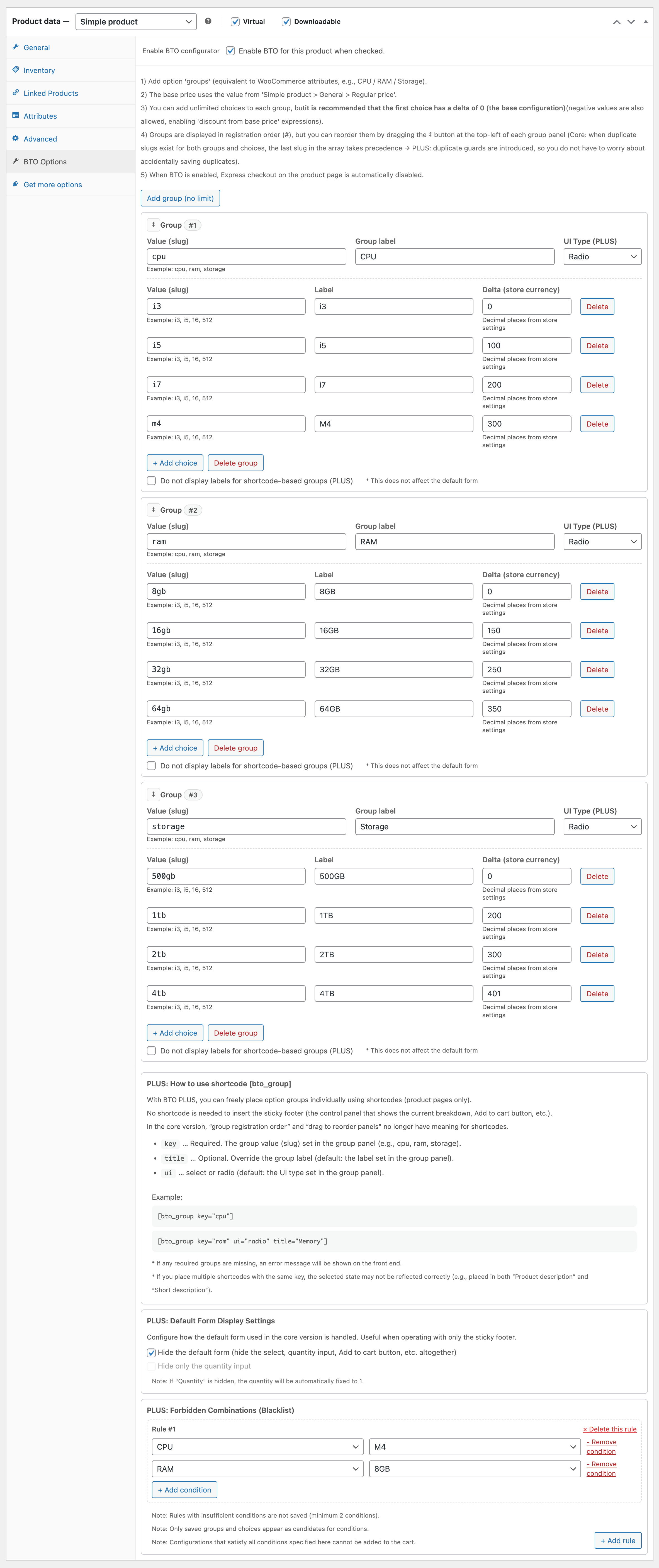Click the move panel down arrow icon

(631, 22)
